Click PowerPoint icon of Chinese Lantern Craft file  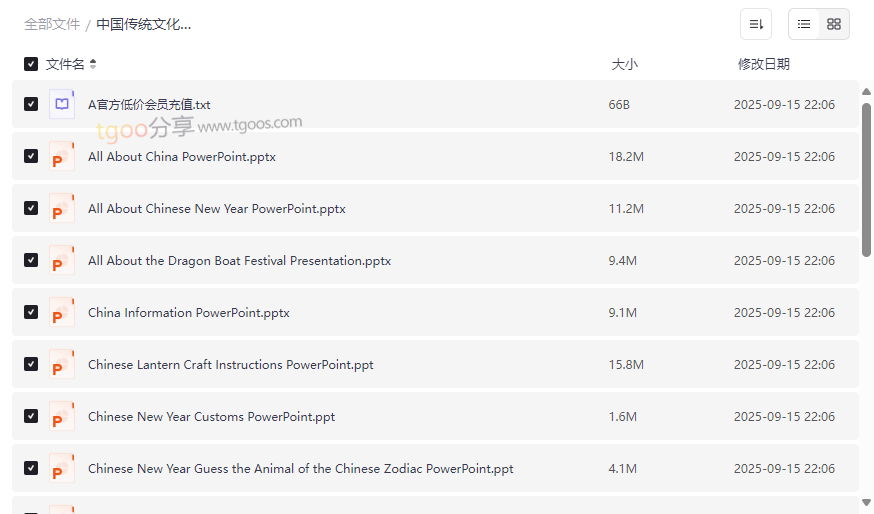pos(62,365)
